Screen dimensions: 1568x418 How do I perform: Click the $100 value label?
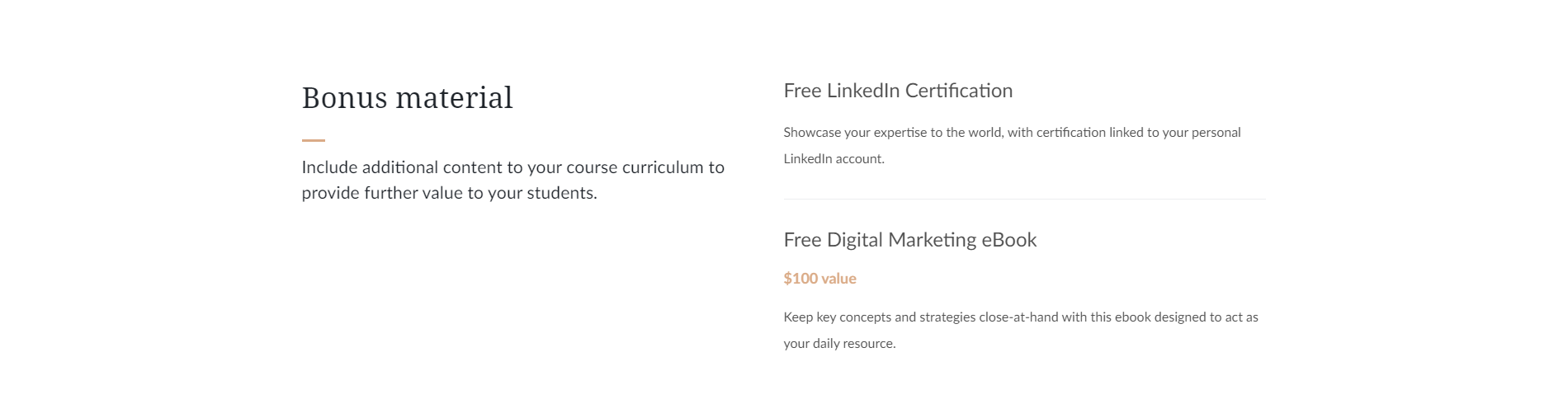[x=819, y=279]
